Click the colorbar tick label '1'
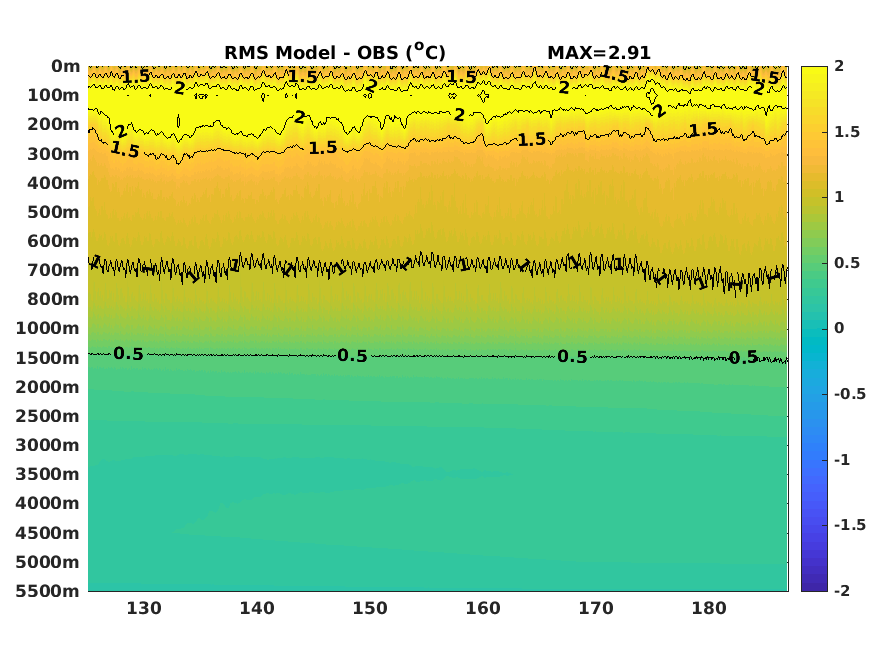The image size is (875, 656). (839, 197)
